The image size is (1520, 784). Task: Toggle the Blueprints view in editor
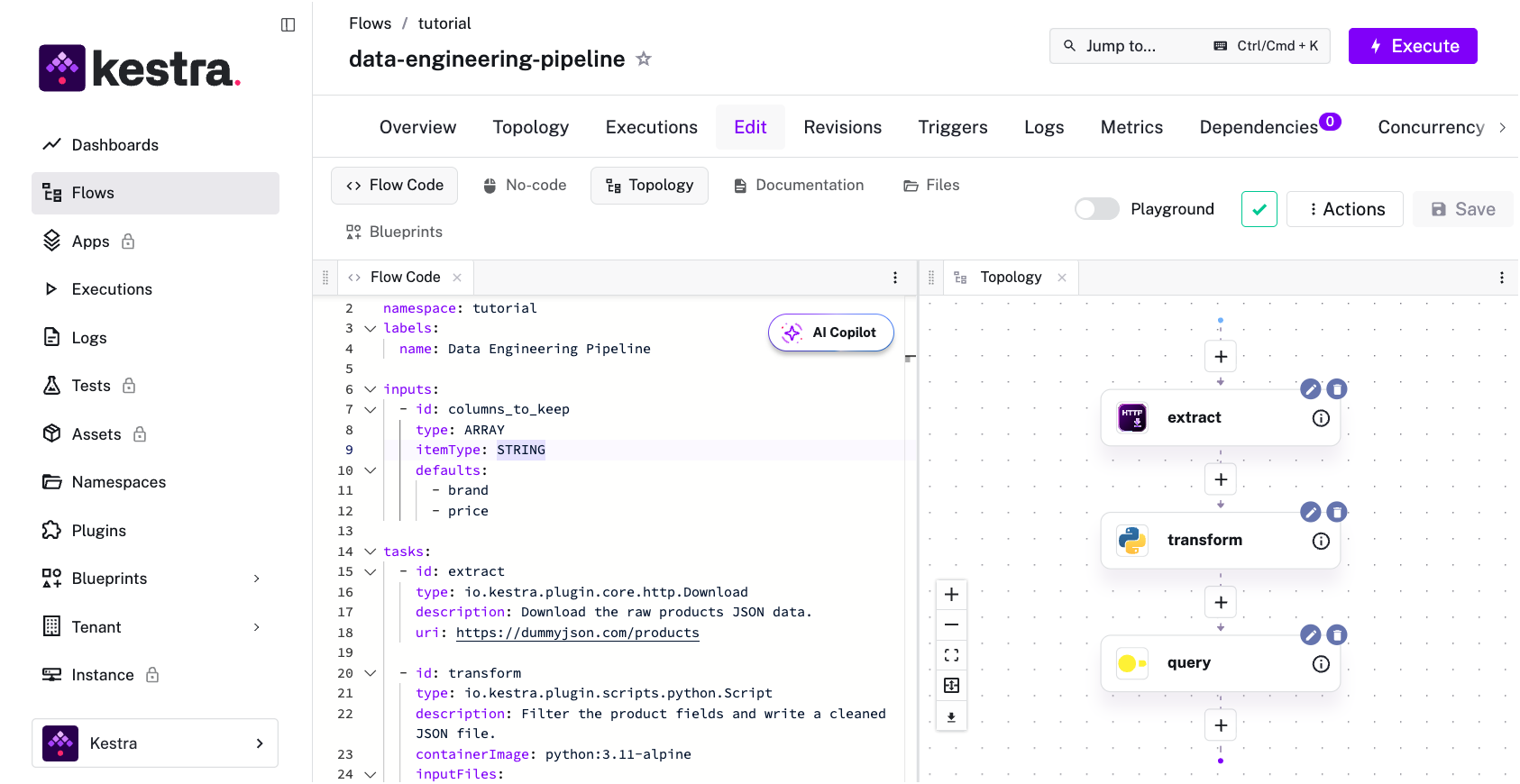pos(394,232)
